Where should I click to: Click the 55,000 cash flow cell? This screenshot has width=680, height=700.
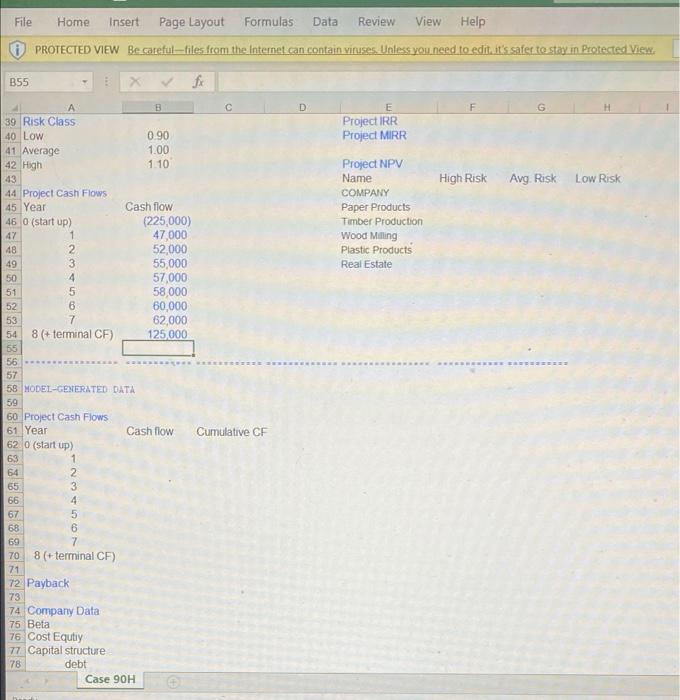pyautogui.click(x=170, y=264)
